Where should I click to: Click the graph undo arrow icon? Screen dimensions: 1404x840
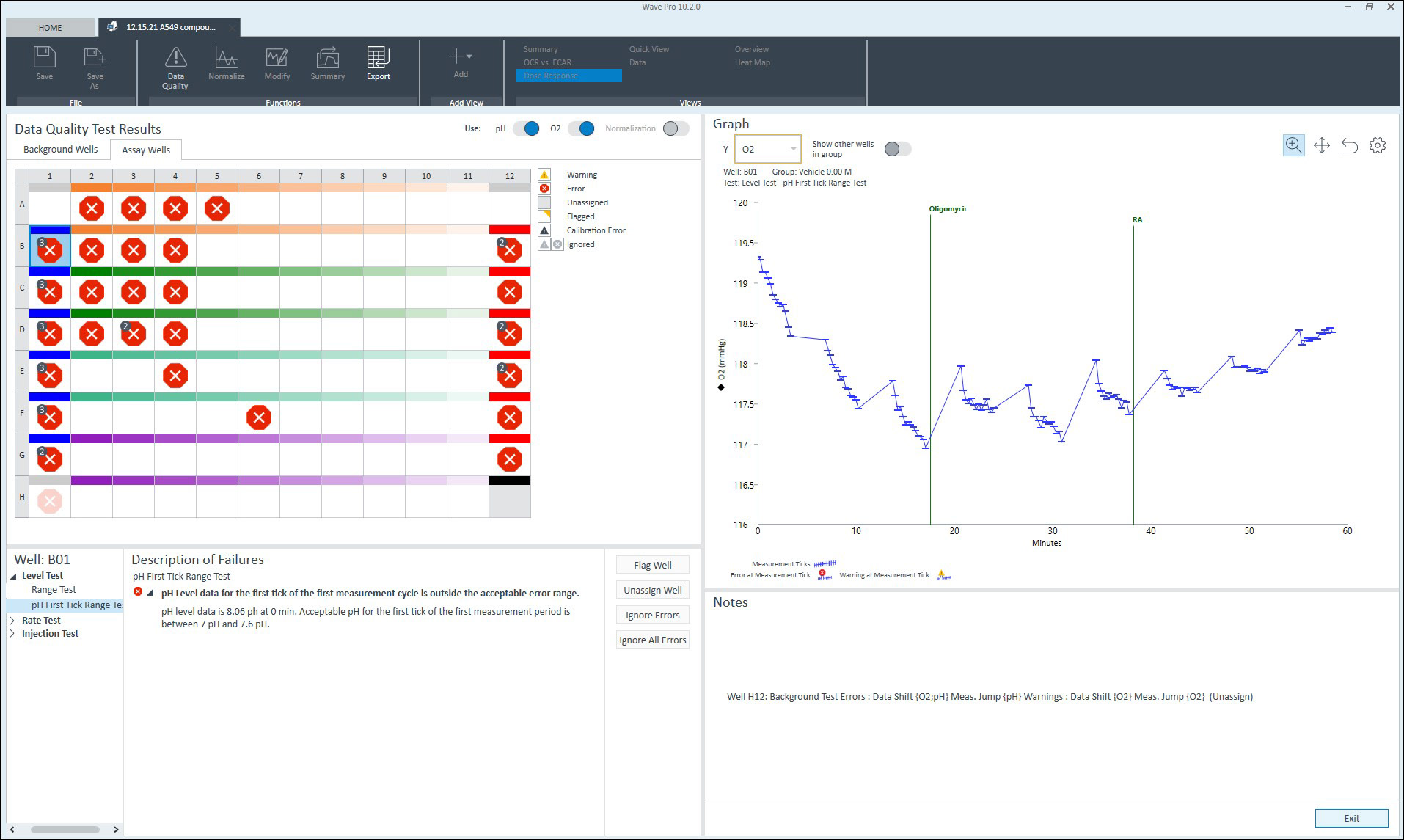pos(1350,145)
